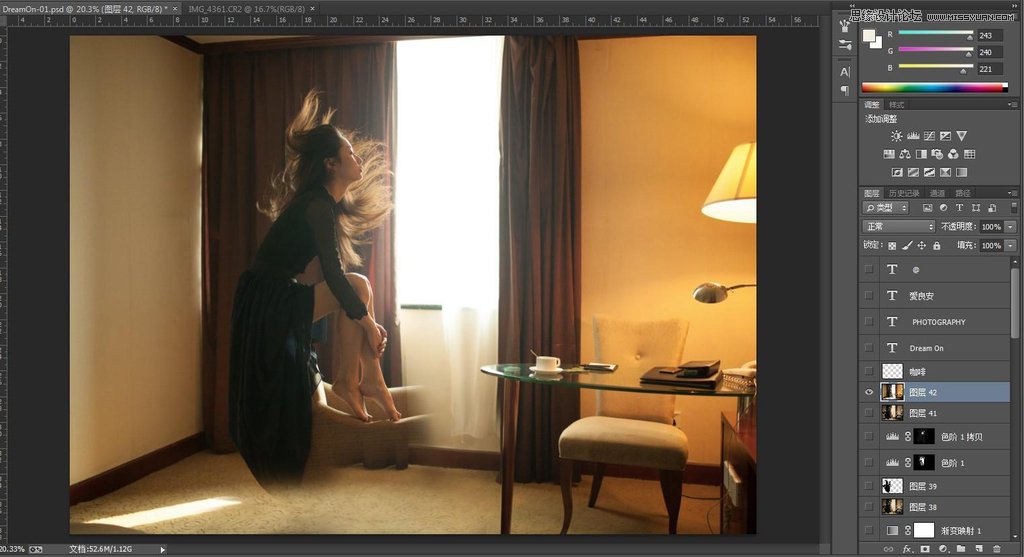Show the PHOTOGRAPHY text layer

coord(869,321)
